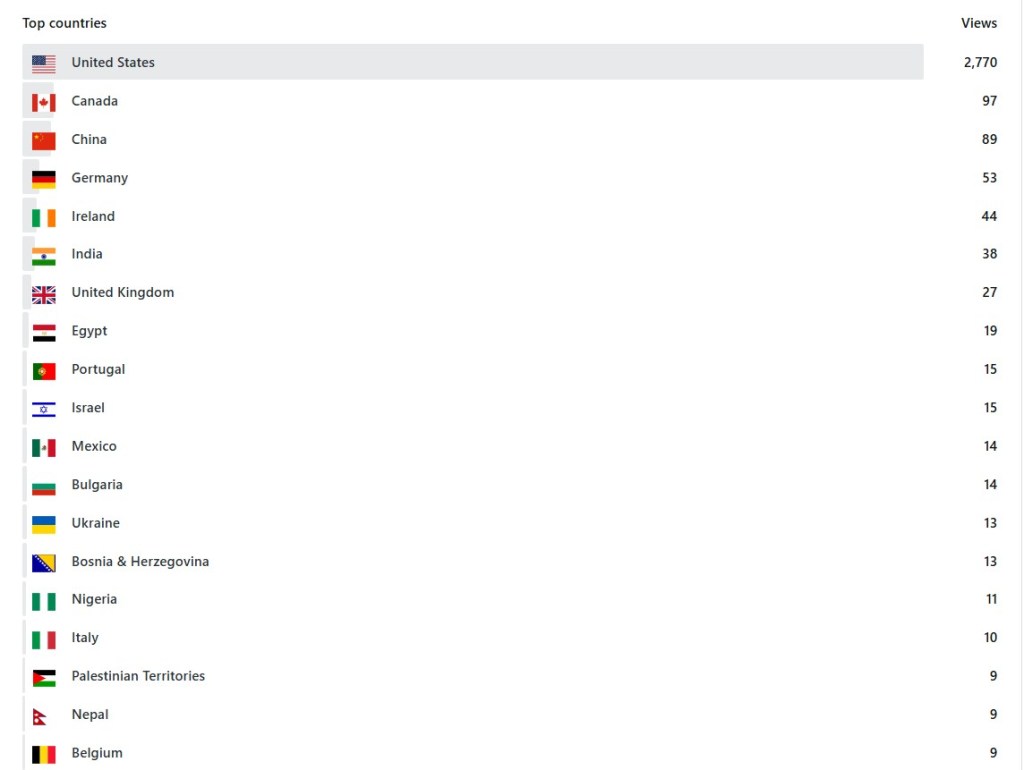Click the Top countries heading

click(x=64, y=23)
